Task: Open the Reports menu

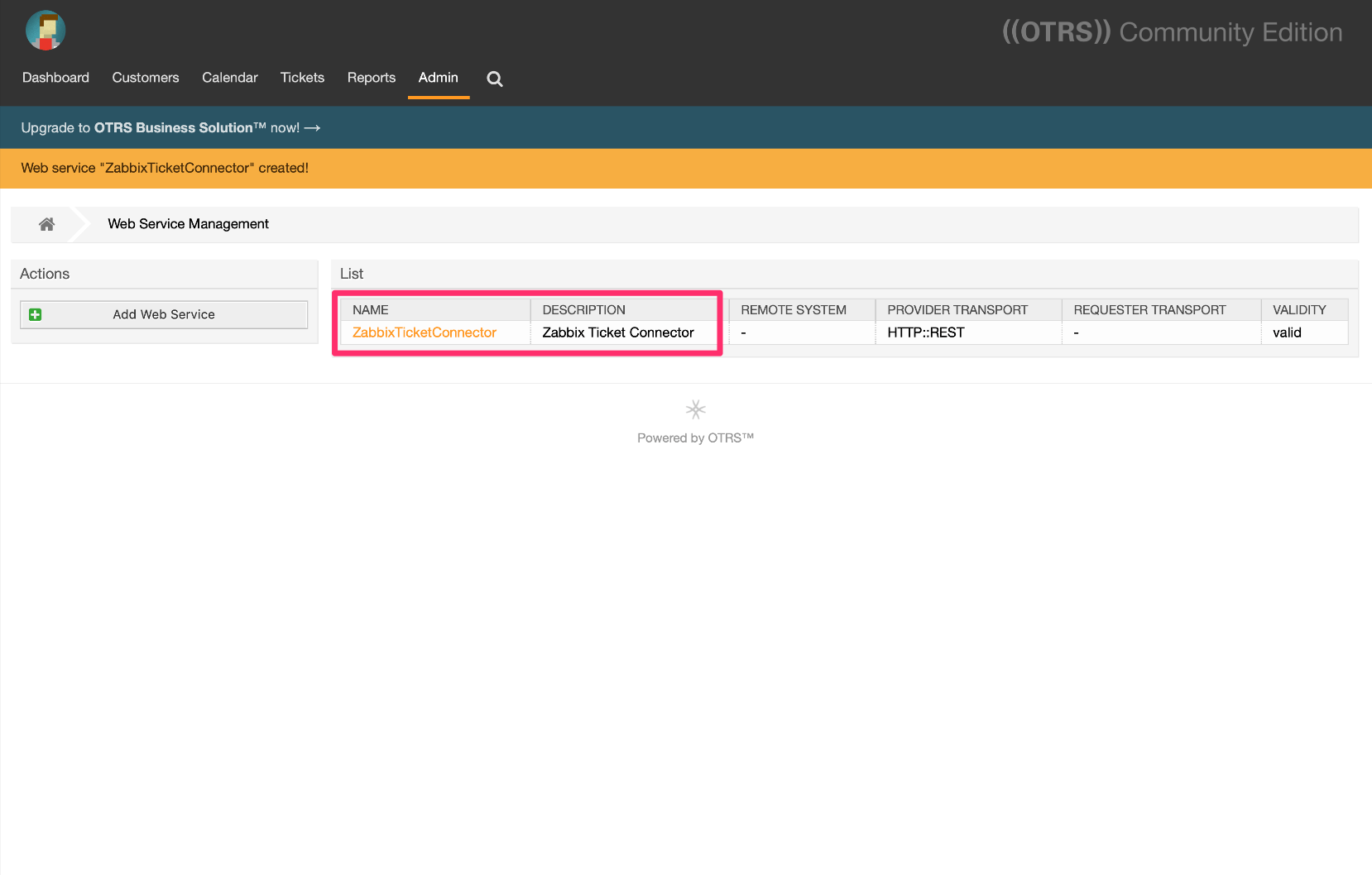Action: coord(372,78)
